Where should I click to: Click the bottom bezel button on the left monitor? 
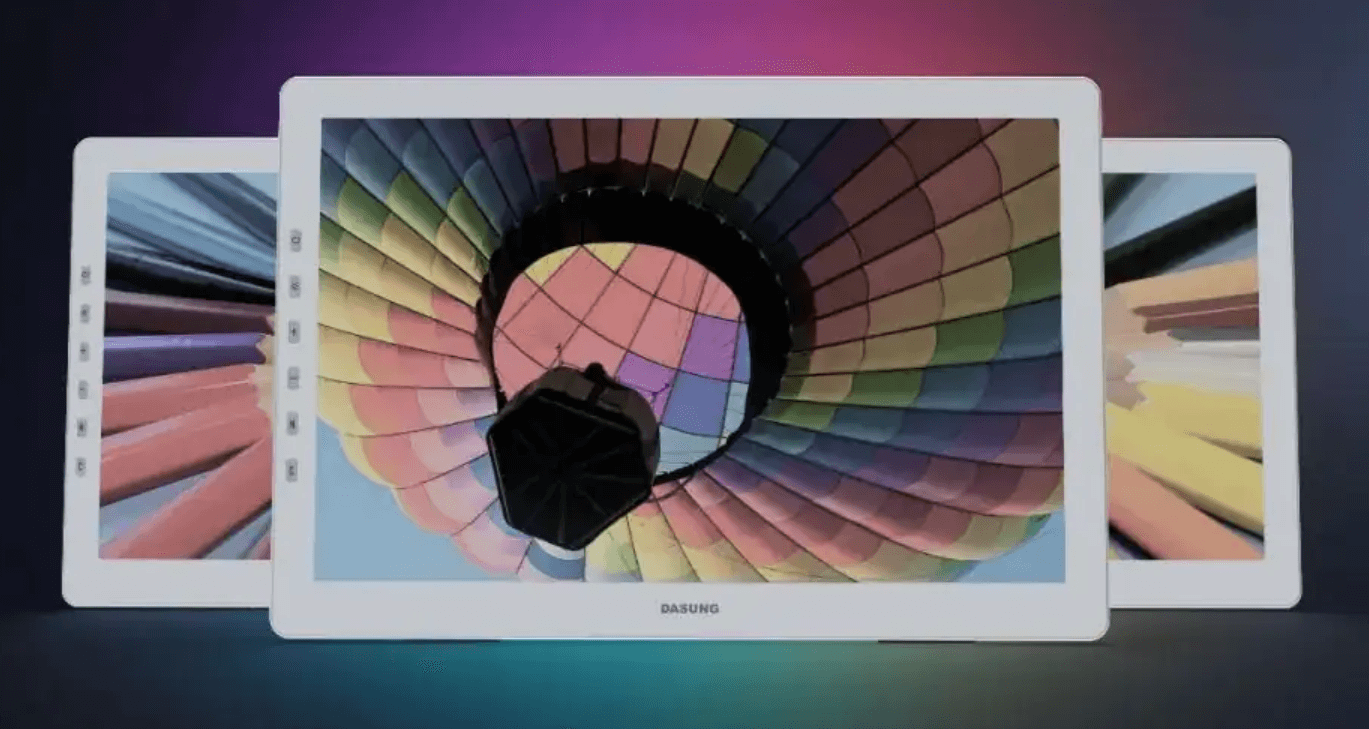pos(80,466)
